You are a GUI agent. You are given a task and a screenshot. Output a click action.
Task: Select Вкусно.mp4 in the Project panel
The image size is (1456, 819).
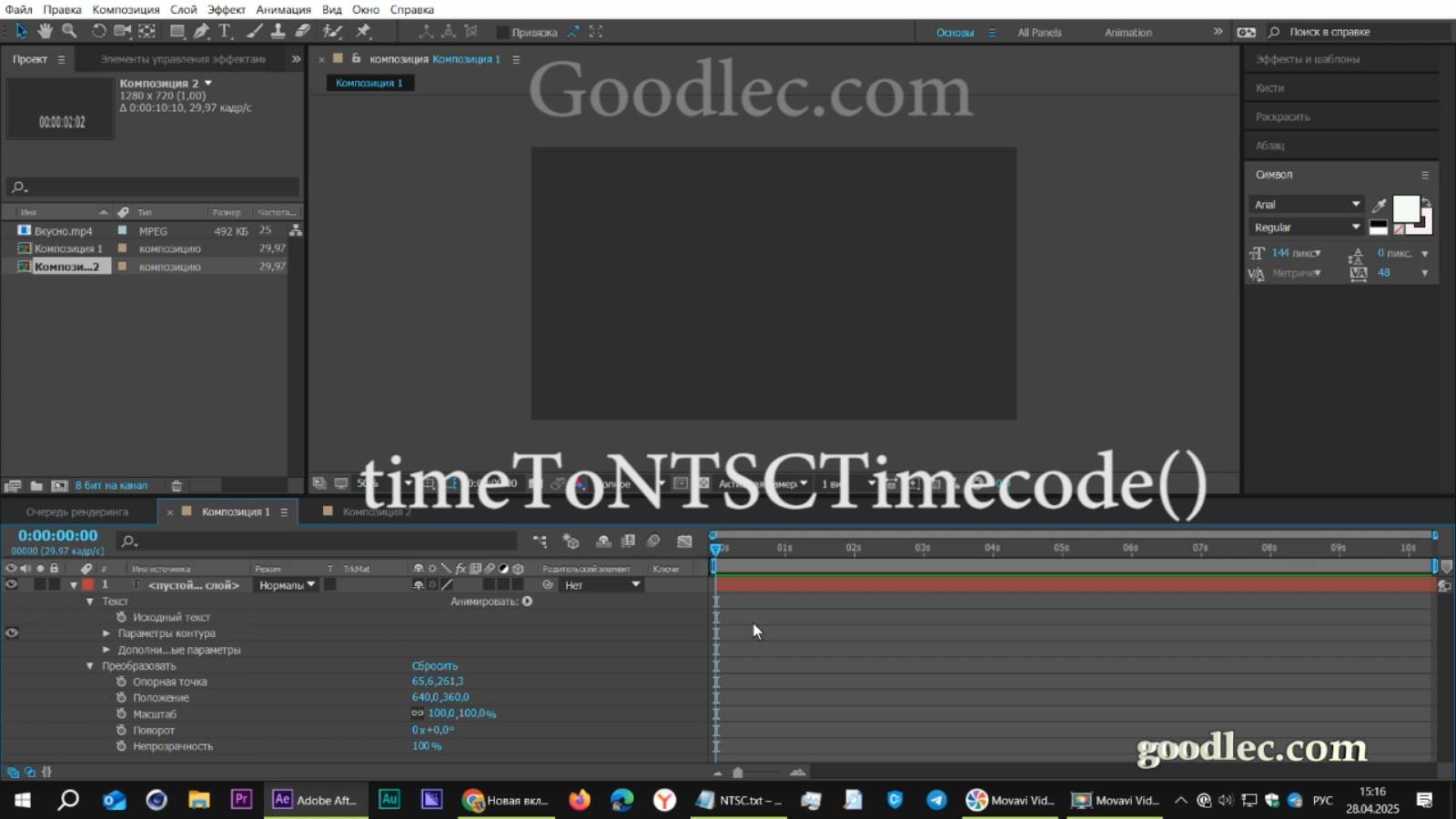pyautogui.click(x=64, y=230)
